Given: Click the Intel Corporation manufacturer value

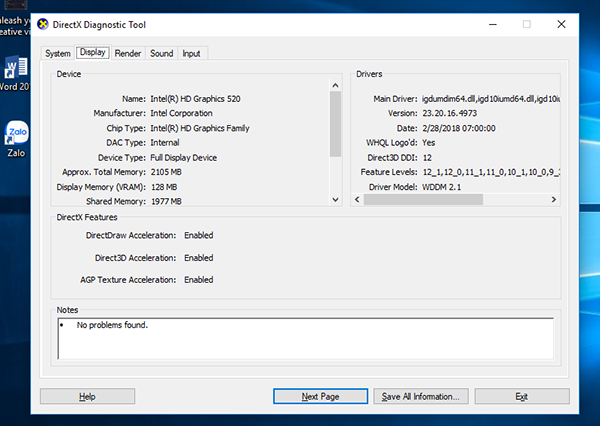Looking at the screenshot, I should point(181,113).
